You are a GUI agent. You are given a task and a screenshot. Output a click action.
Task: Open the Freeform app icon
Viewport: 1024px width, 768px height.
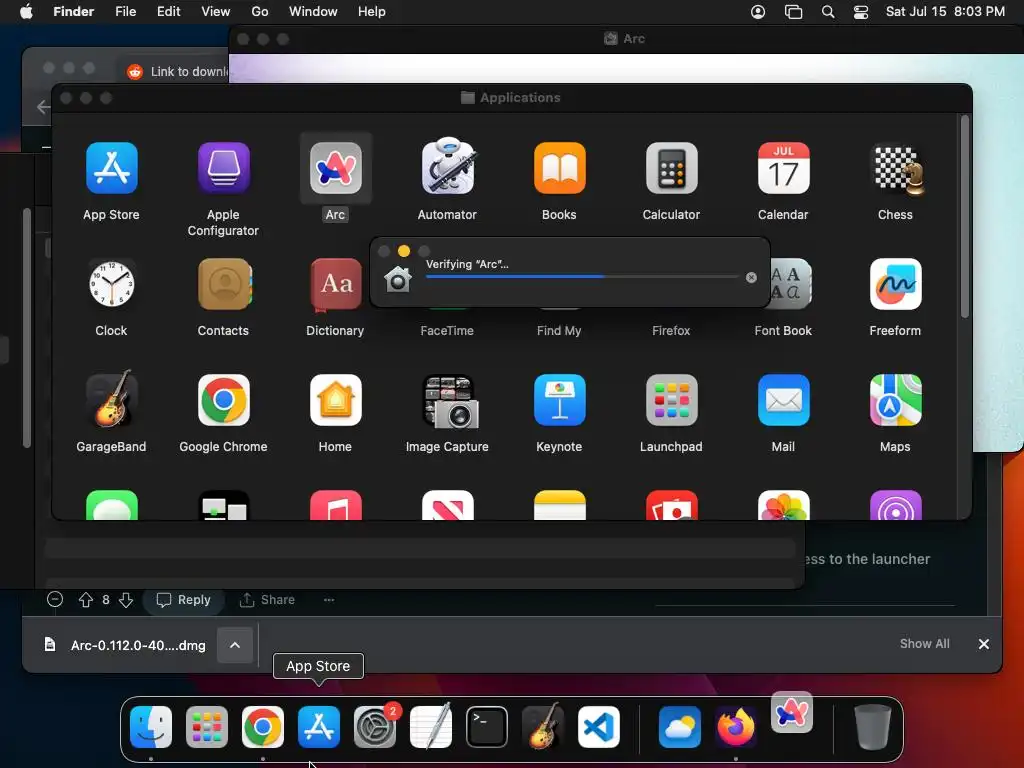(x=895, y=284)
